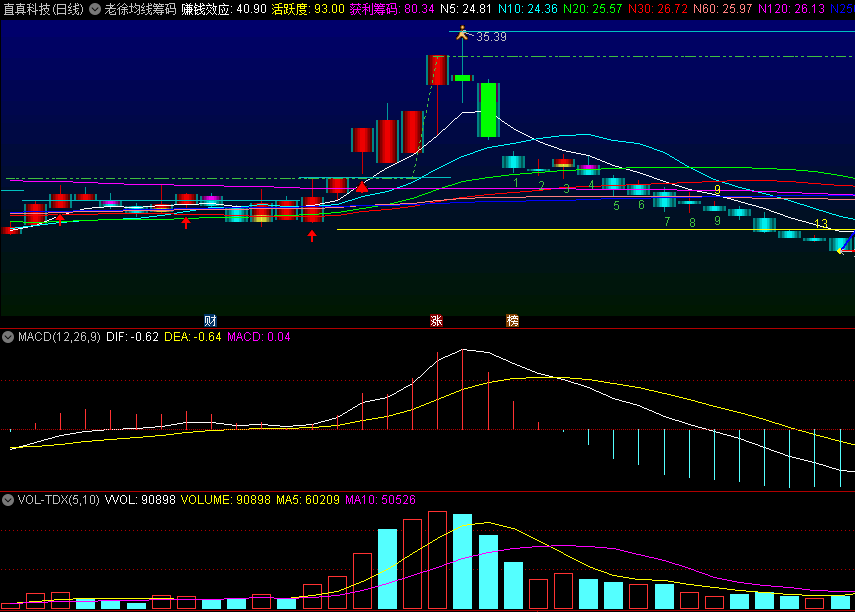The height and width of the screenshot is (612, 855).
Task: Select the tallest hollow red volume bar
Action: pyautogui.click(x=437, y=560)
